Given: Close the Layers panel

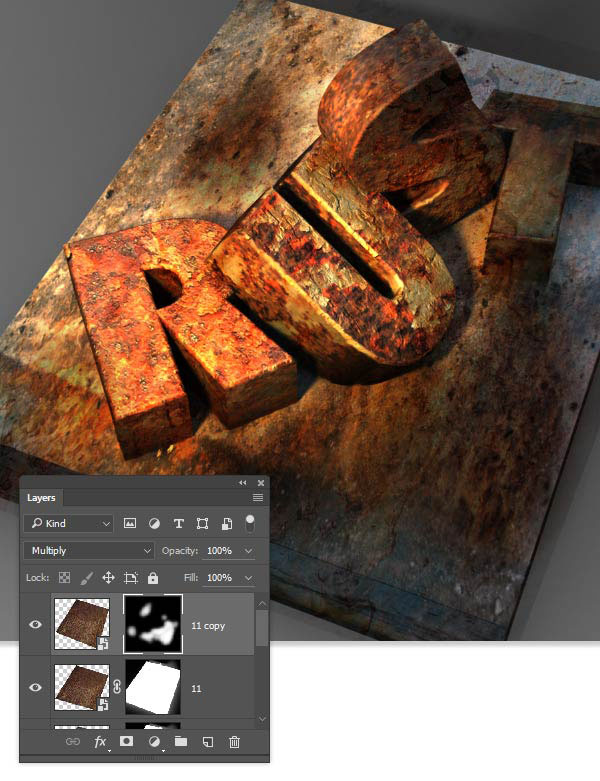Looking at the screenshot, I should [261, 483].
